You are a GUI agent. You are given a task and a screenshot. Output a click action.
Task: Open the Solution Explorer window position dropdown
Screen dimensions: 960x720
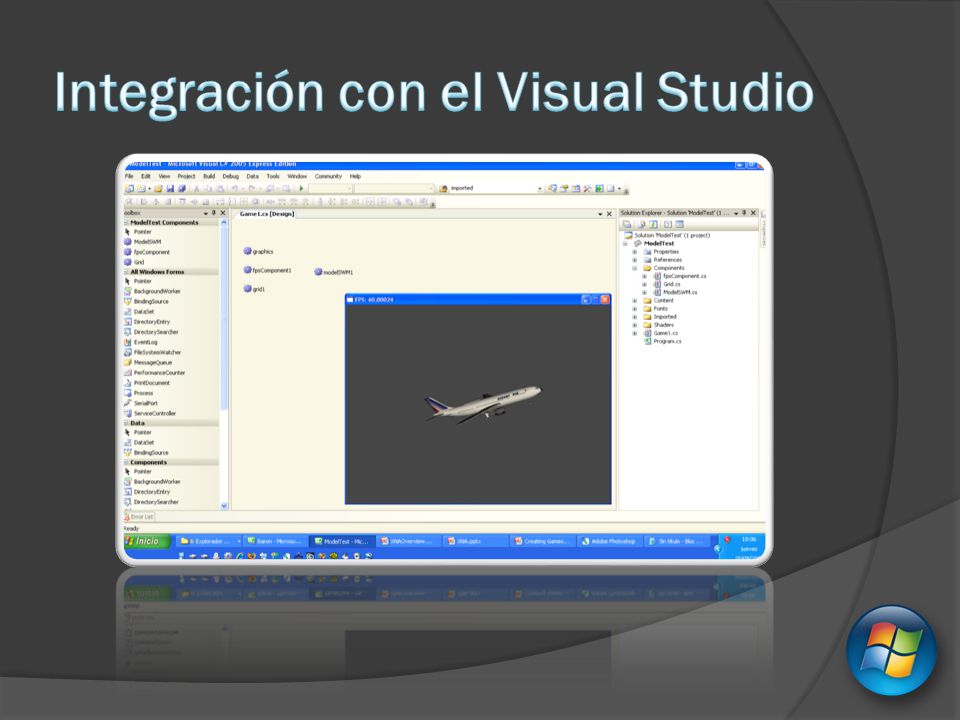coord(736,213)
